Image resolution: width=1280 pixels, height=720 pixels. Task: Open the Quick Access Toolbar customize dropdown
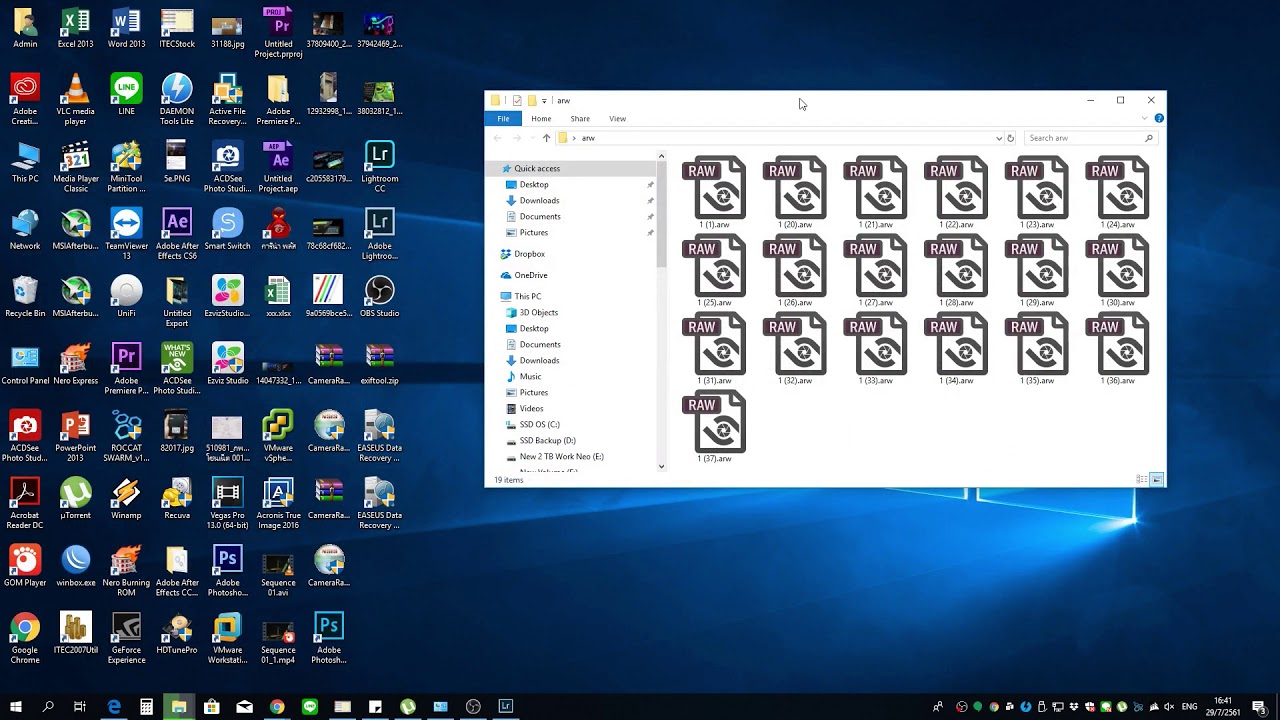(x=544, y=101)
